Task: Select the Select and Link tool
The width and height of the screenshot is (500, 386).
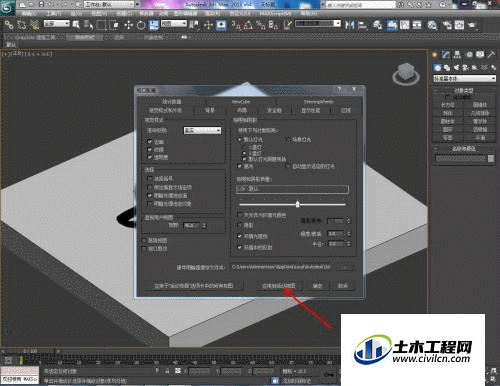Action: (x=9, y=25)
